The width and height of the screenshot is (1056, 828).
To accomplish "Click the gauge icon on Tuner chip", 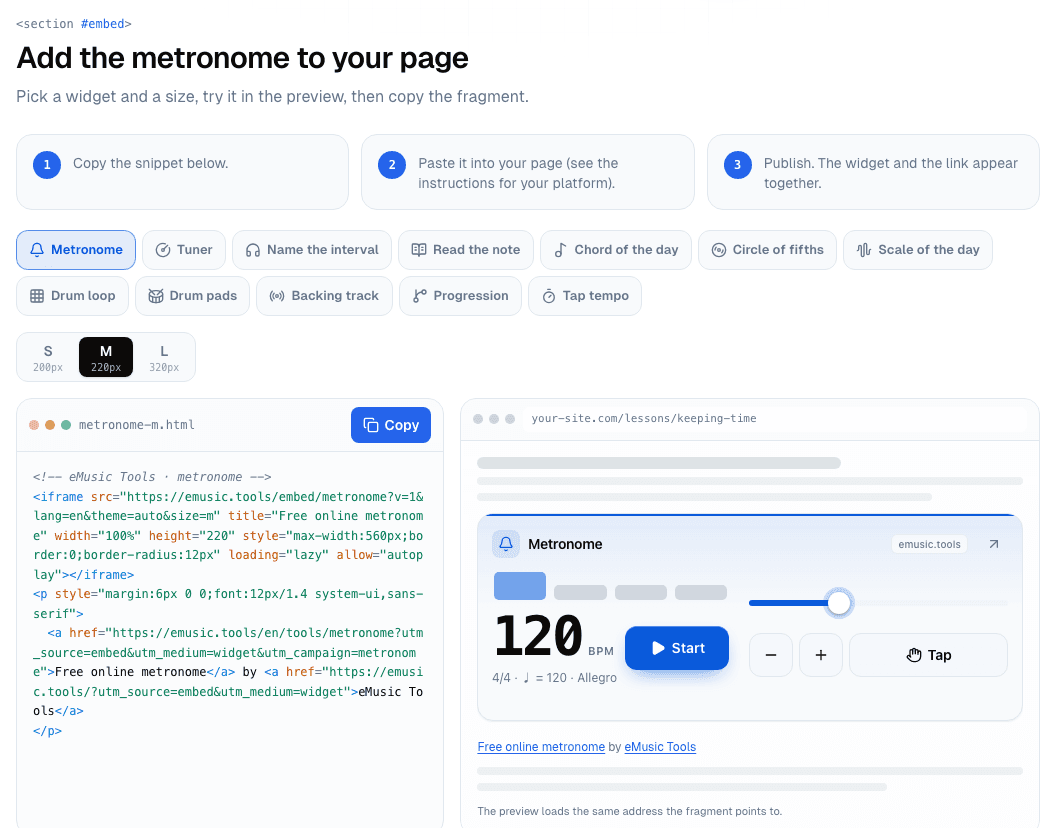I will point(163,250).
